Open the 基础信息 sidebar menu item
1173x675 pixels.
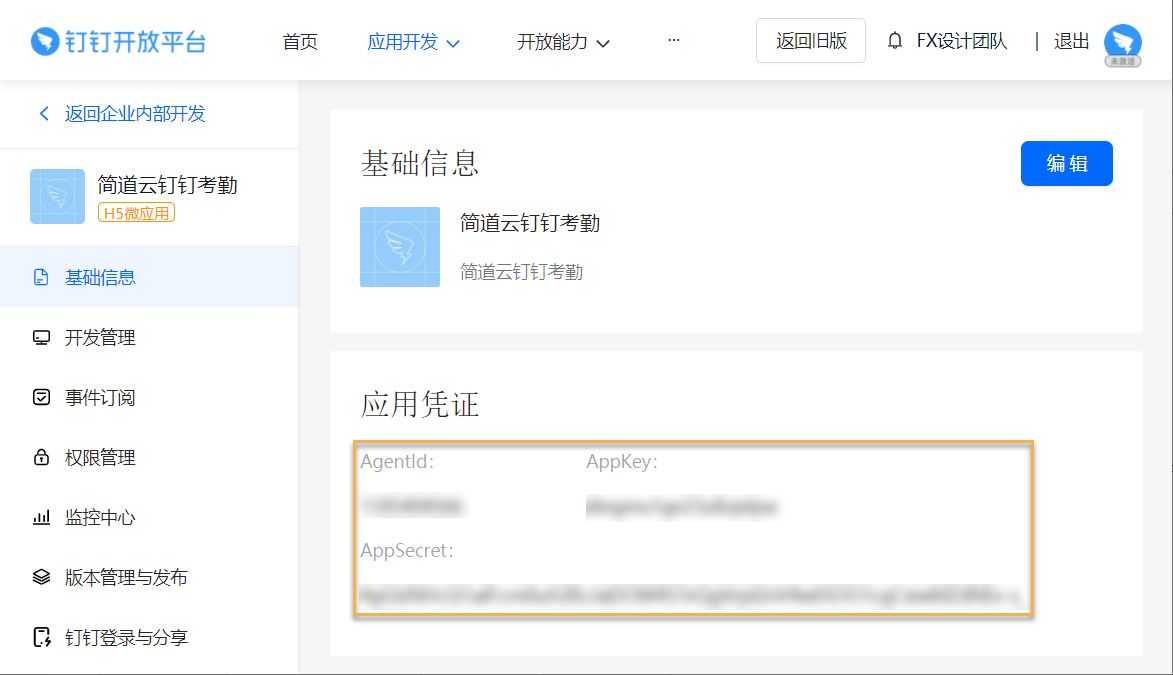[x=150, y=277]
